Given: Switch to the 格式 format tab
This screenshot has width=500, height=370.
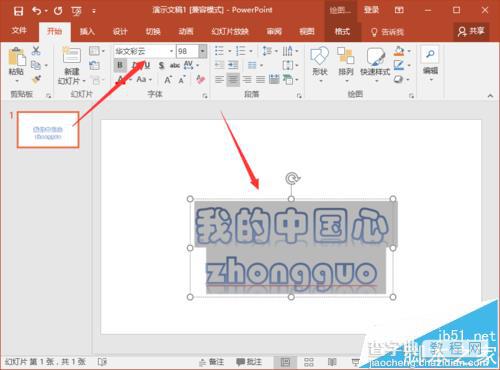Looking at the screenshot, I should pos(342,32).
